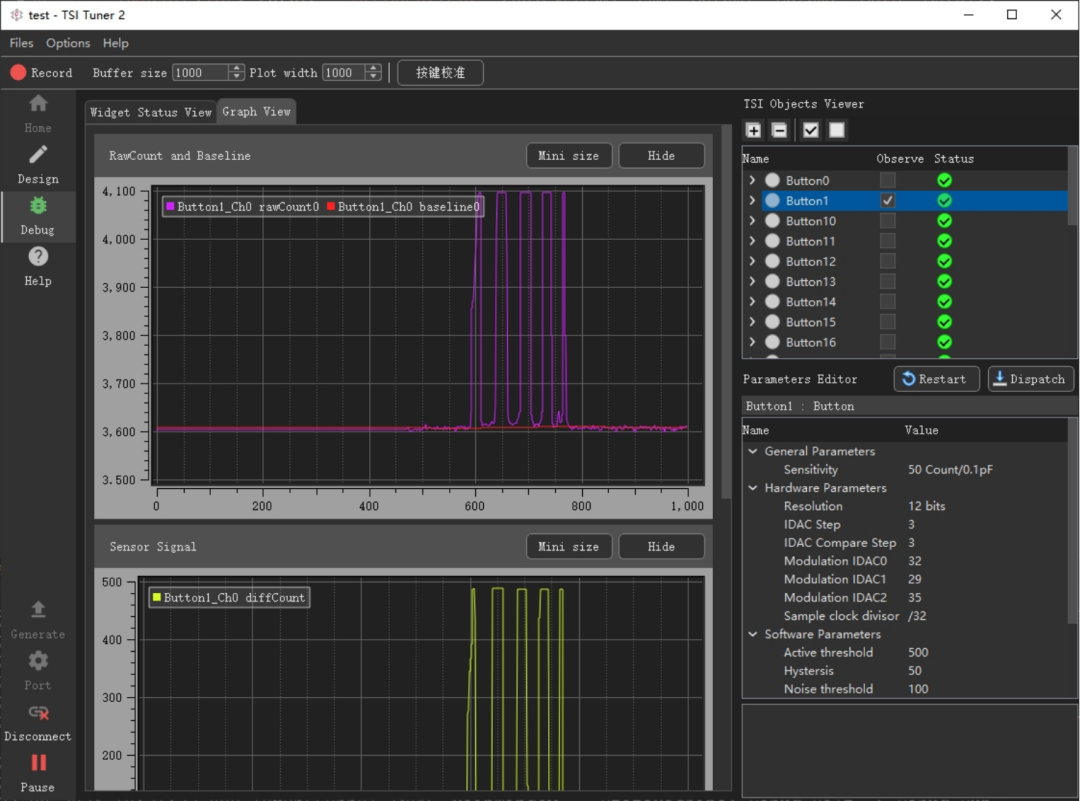Open the Help section in sidebar
1080x801 pixels.
(x=38, y=265)
